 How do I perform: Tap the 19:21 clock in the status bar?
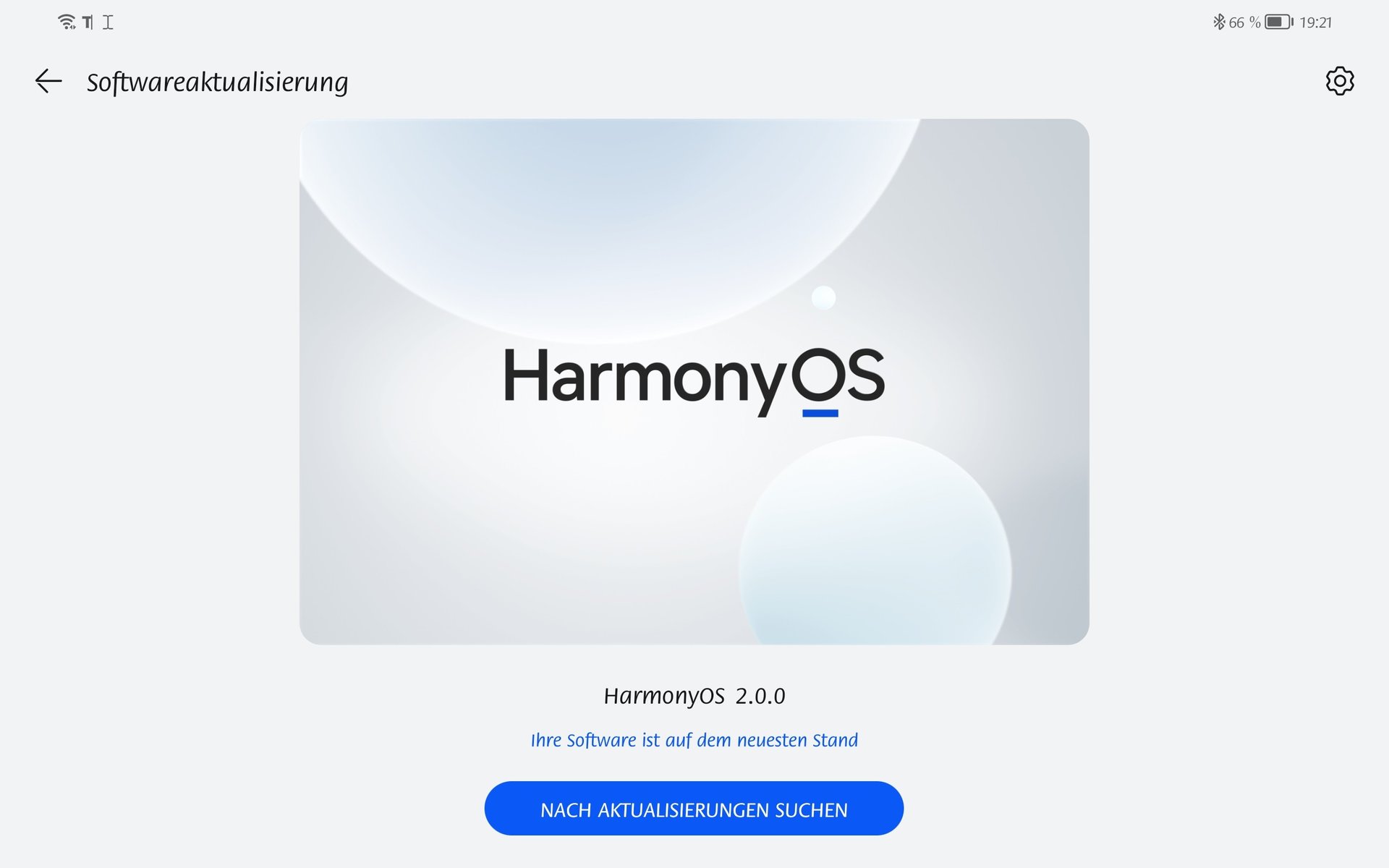pos(1315,22)
